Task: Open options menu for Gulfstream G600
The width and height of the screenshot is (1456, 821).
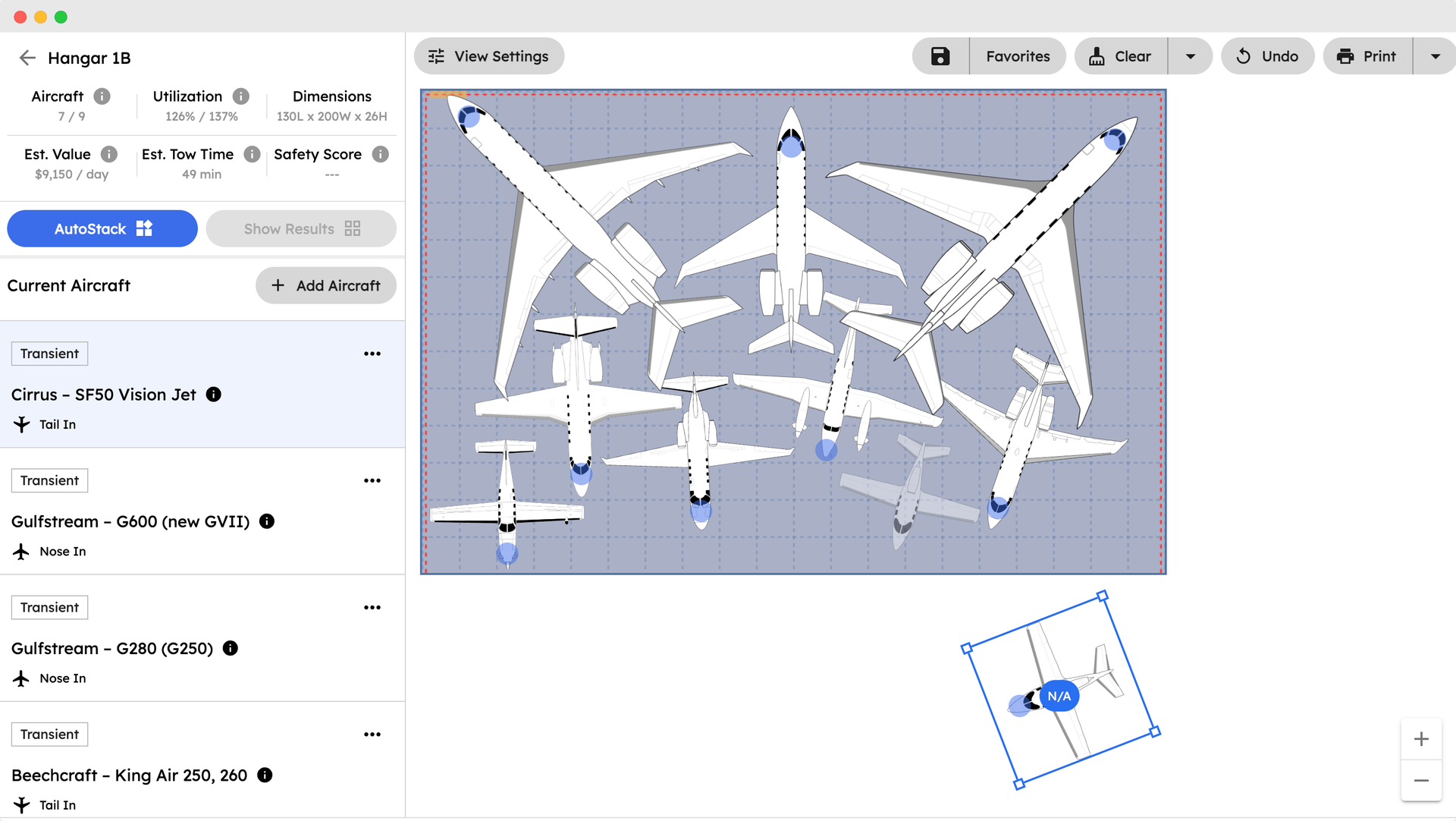Action: tap(372, 480)
